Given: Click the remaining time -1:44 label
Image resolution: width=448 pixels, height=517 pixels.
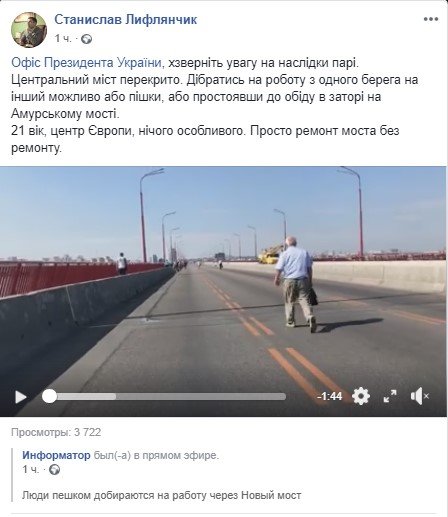Looking at the screenshot, I should click(329, 396).
